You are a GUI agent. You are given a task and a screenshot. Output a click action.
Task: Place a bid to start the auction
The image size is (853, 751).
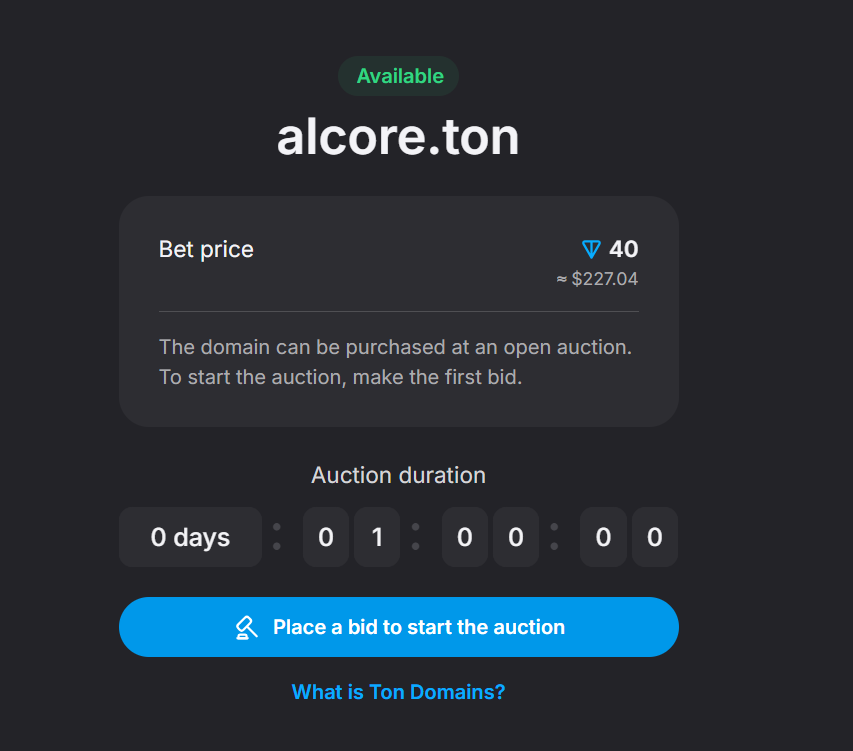coord(418,627)
